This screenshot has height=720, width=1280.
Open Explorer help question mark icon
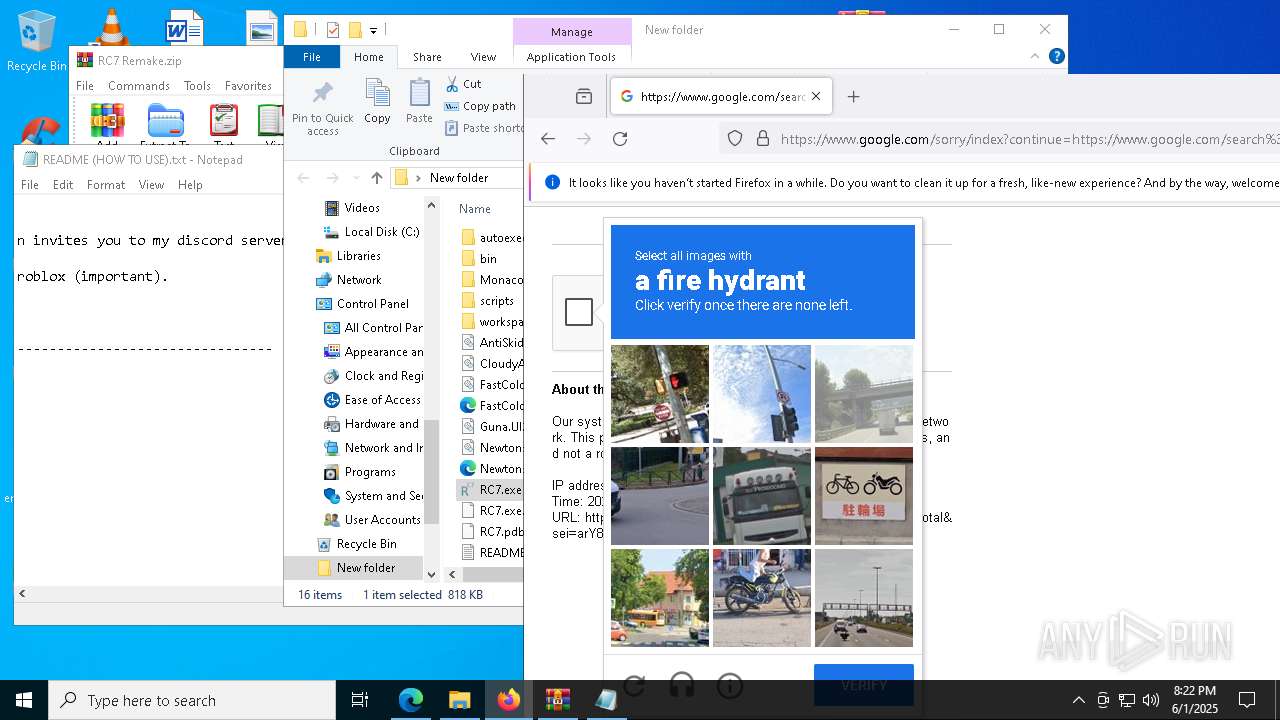click(x=1056, y=57)
